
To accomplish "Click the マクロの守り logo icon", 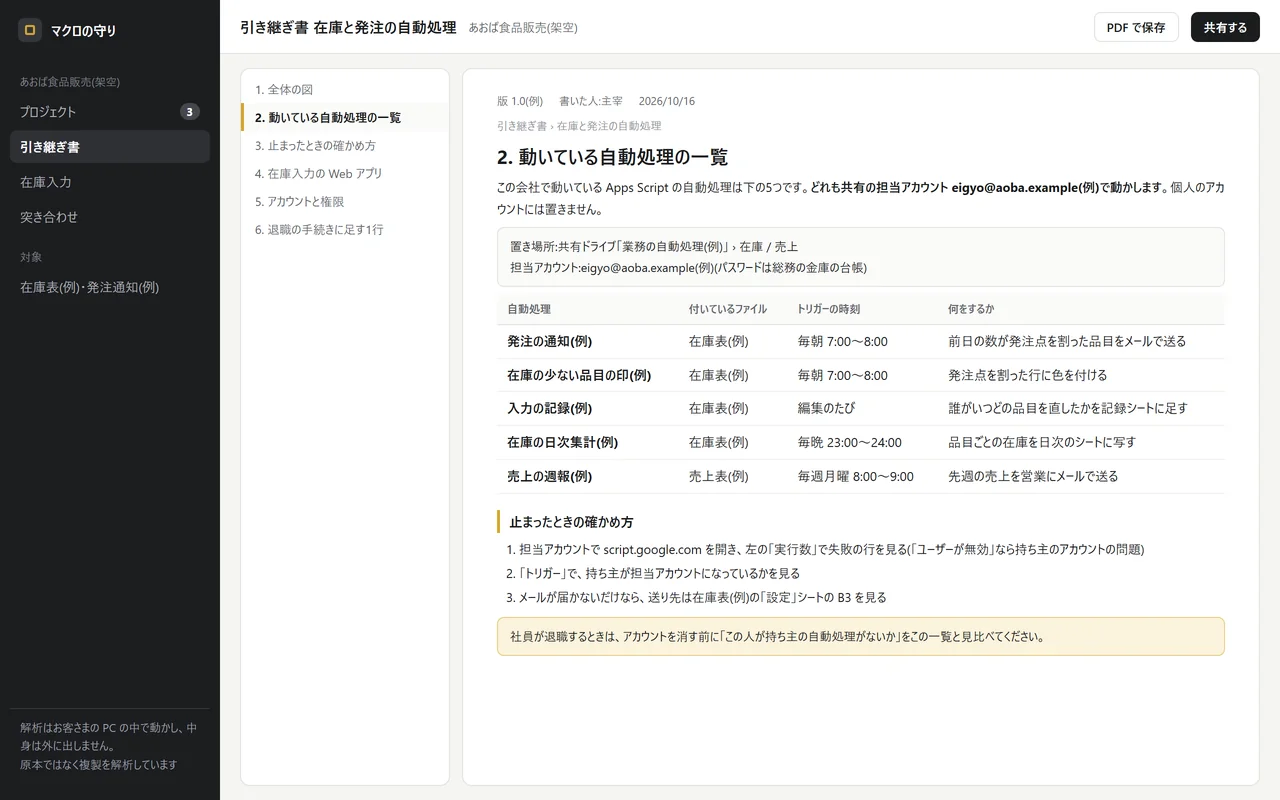I will [x=30, y=30].
